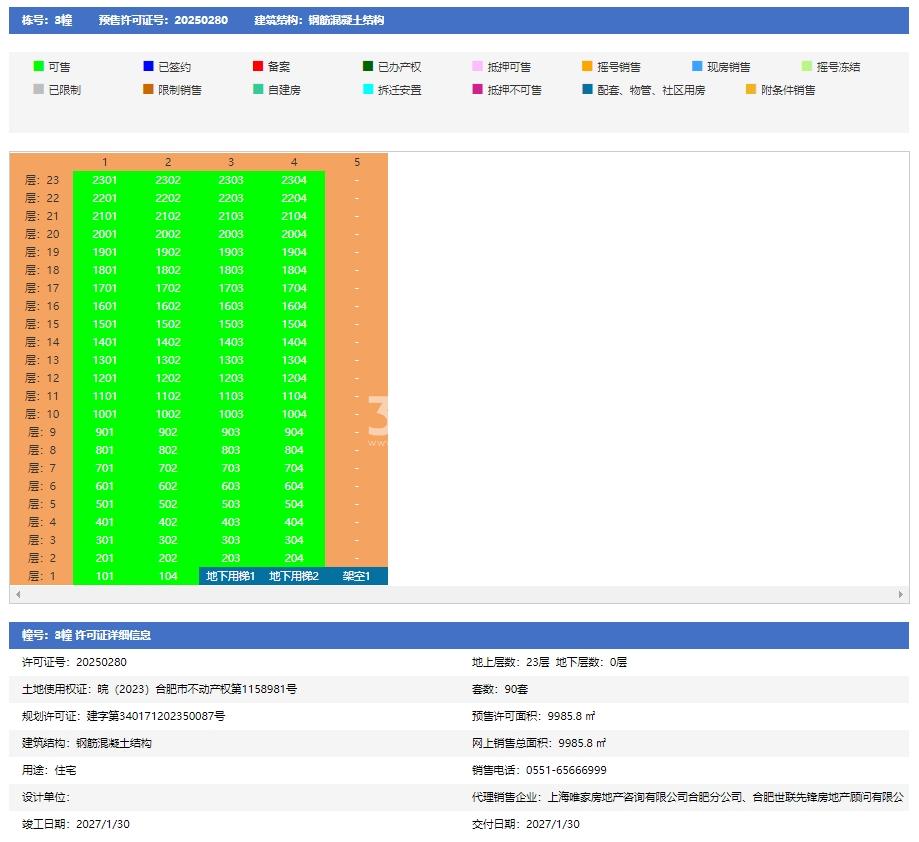
Task: Click the orange 摇号销售 legend swatch
Action: pyautogui.click(x=587, y=66)
